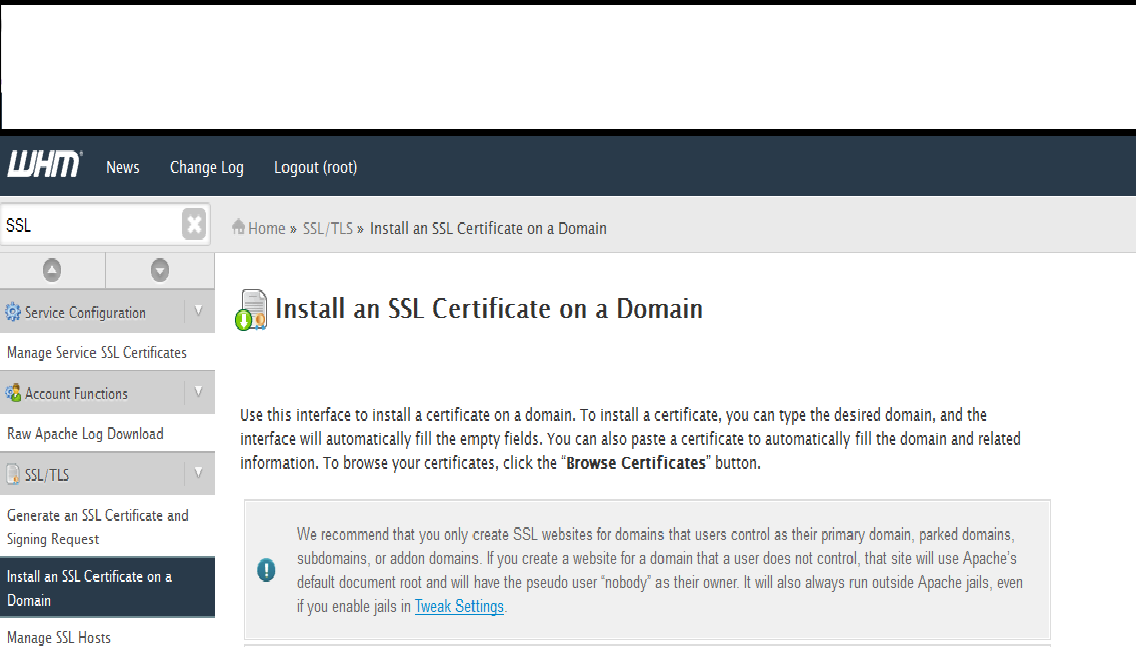
Task: Click the scroll-down arrow in the sidebar
Action: pyautogui.click(x=159, y=269)
